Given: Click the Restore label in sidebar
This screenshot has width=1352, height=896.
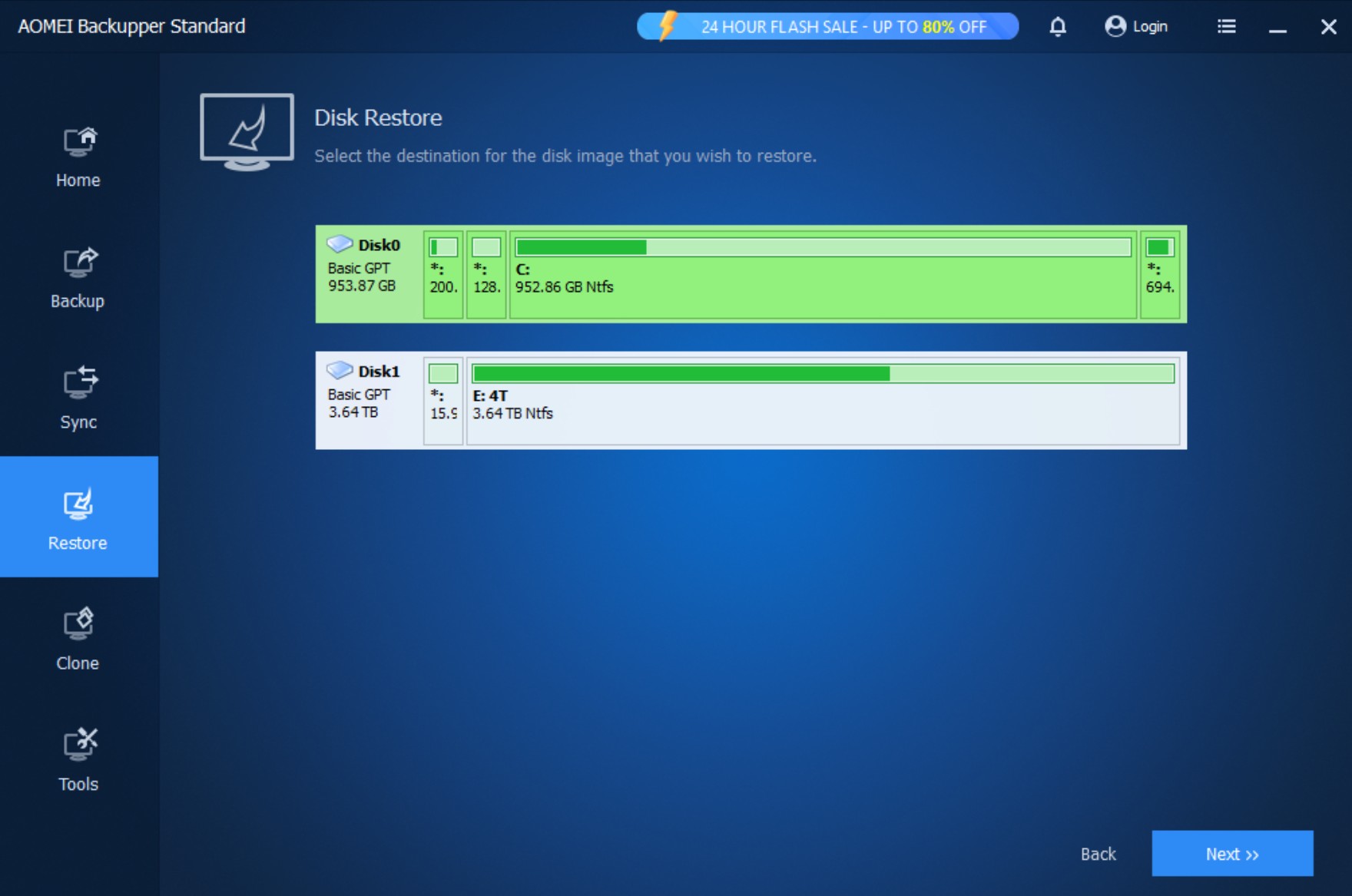Looking at the screenshot, I should tap(78, 543).
